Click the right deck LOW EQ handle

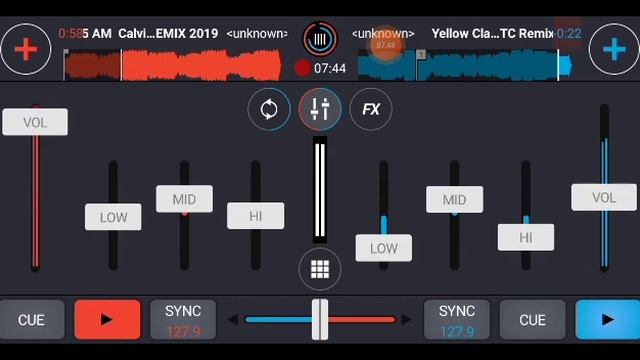tap(384, 248)
